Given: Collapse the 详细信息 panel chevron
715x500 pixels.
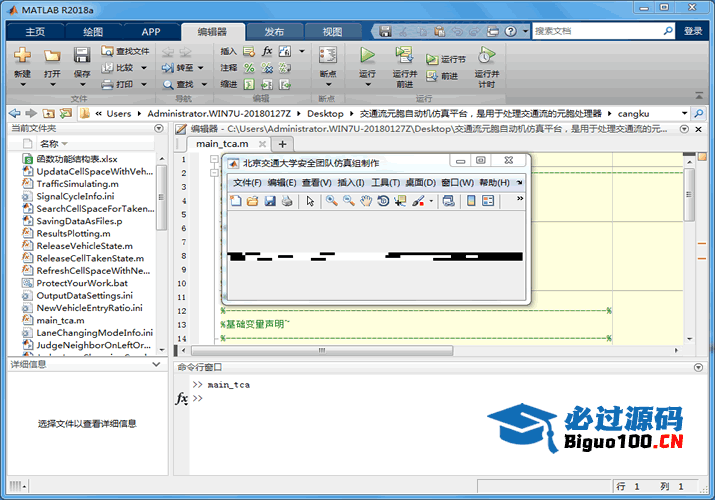Looking at the screenshot, I should coord(156,364).
